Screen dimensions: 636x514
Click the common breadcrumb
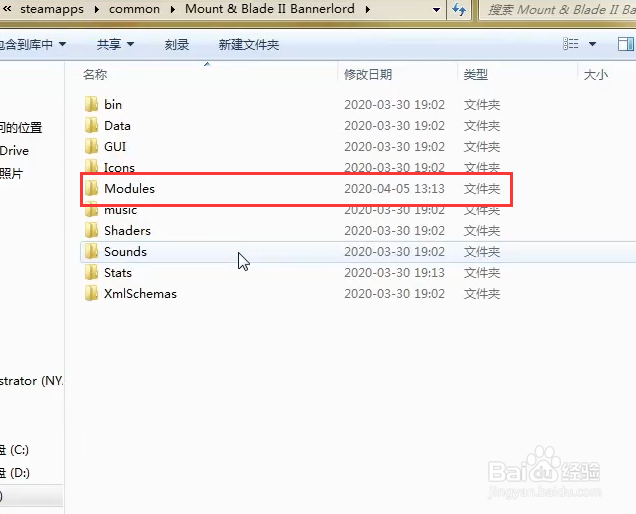134,9
